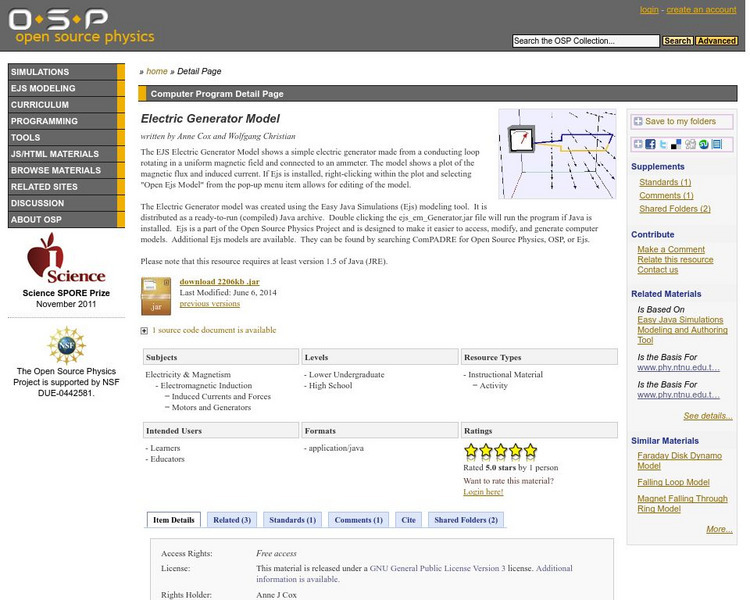Click the Login here! rating link

(x=483, y=492)
